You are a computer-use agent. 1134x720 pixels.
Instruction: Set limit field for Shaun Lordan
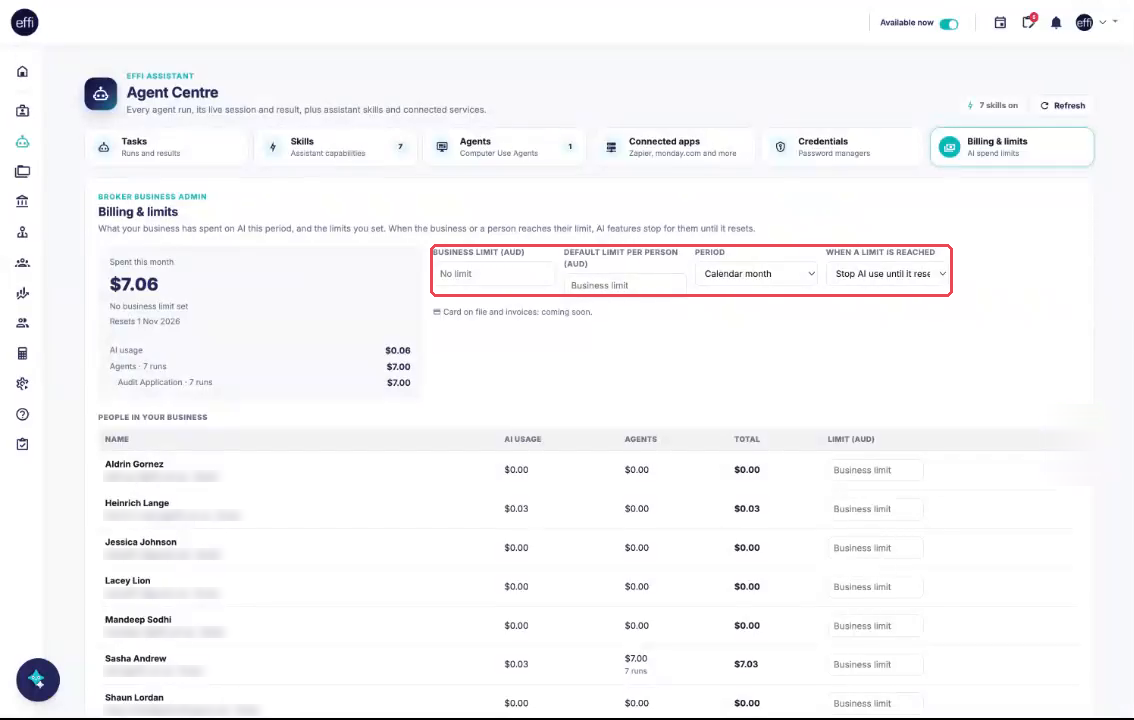pyautogui.click(x=875, y=703)
